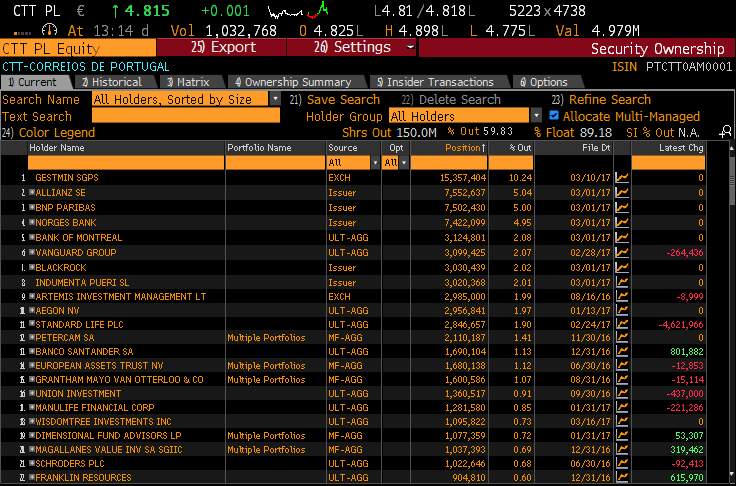736x486 pixels.
Task: Click the Export button
Action: coord(222,47)
